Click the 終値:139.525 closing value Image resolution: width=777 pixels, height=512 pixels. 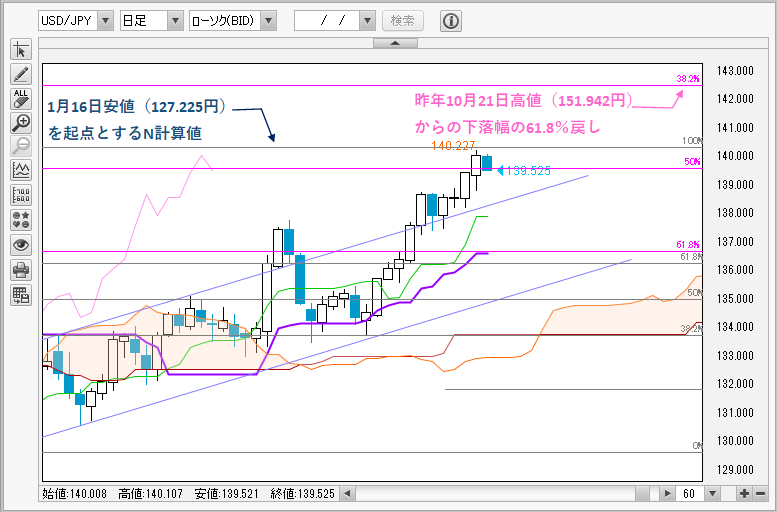pos(302,494)
